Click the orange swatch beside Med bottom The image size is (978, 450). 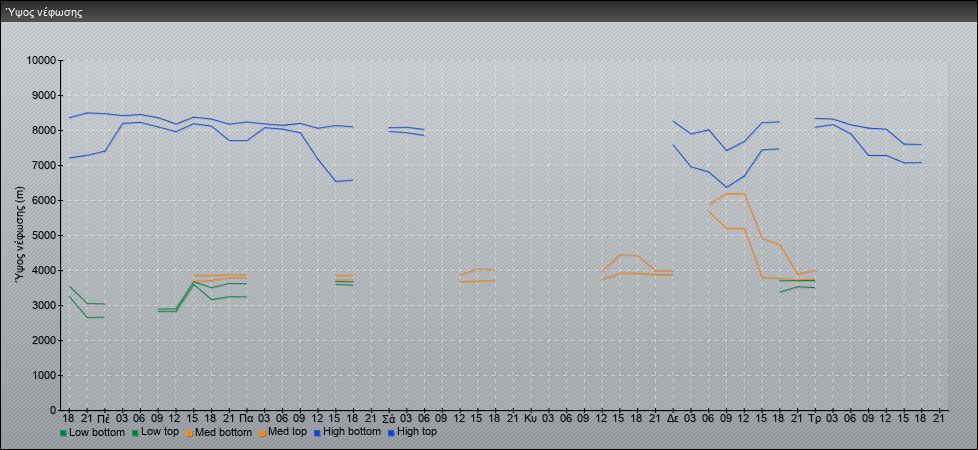[188, 432]
